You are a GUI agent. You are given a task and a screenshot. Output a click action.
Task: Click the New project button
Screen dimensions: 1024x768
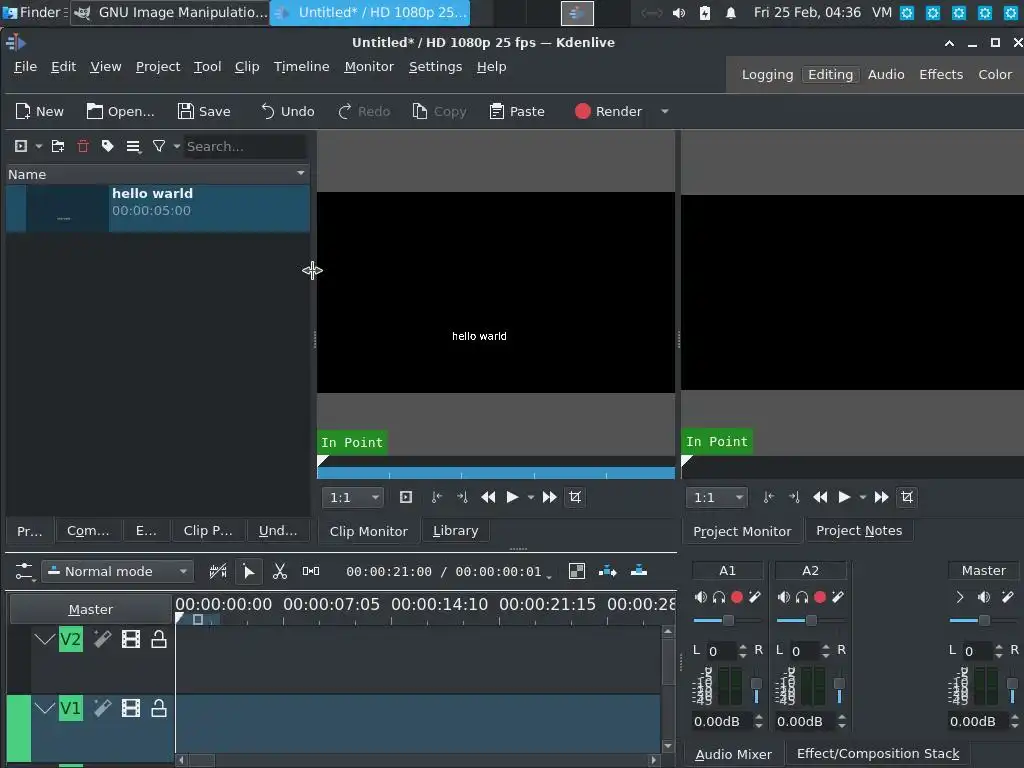(x=40, y=112)
